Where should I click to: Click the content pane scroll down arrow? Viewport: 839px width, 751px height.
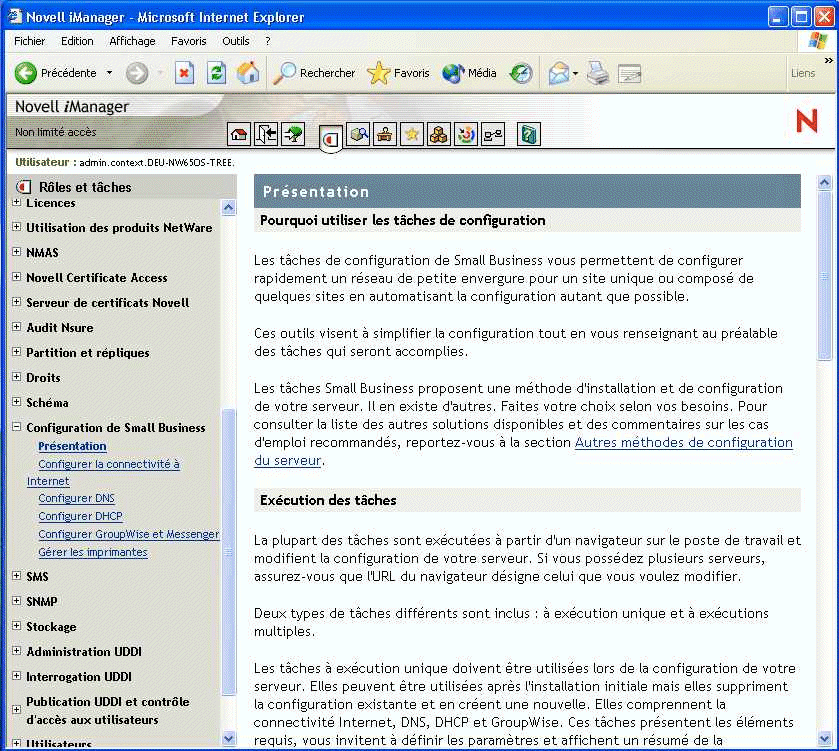click(825, 739)
